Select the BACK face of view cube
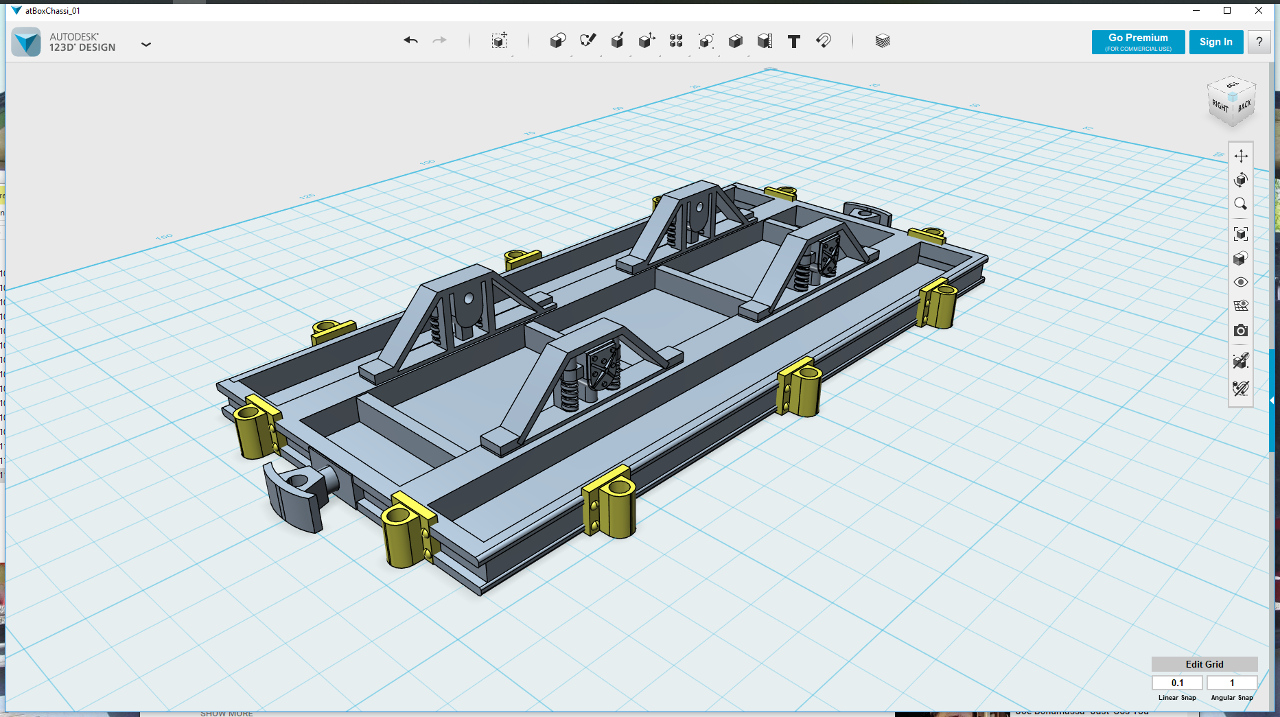 [x=1243, y=106]
